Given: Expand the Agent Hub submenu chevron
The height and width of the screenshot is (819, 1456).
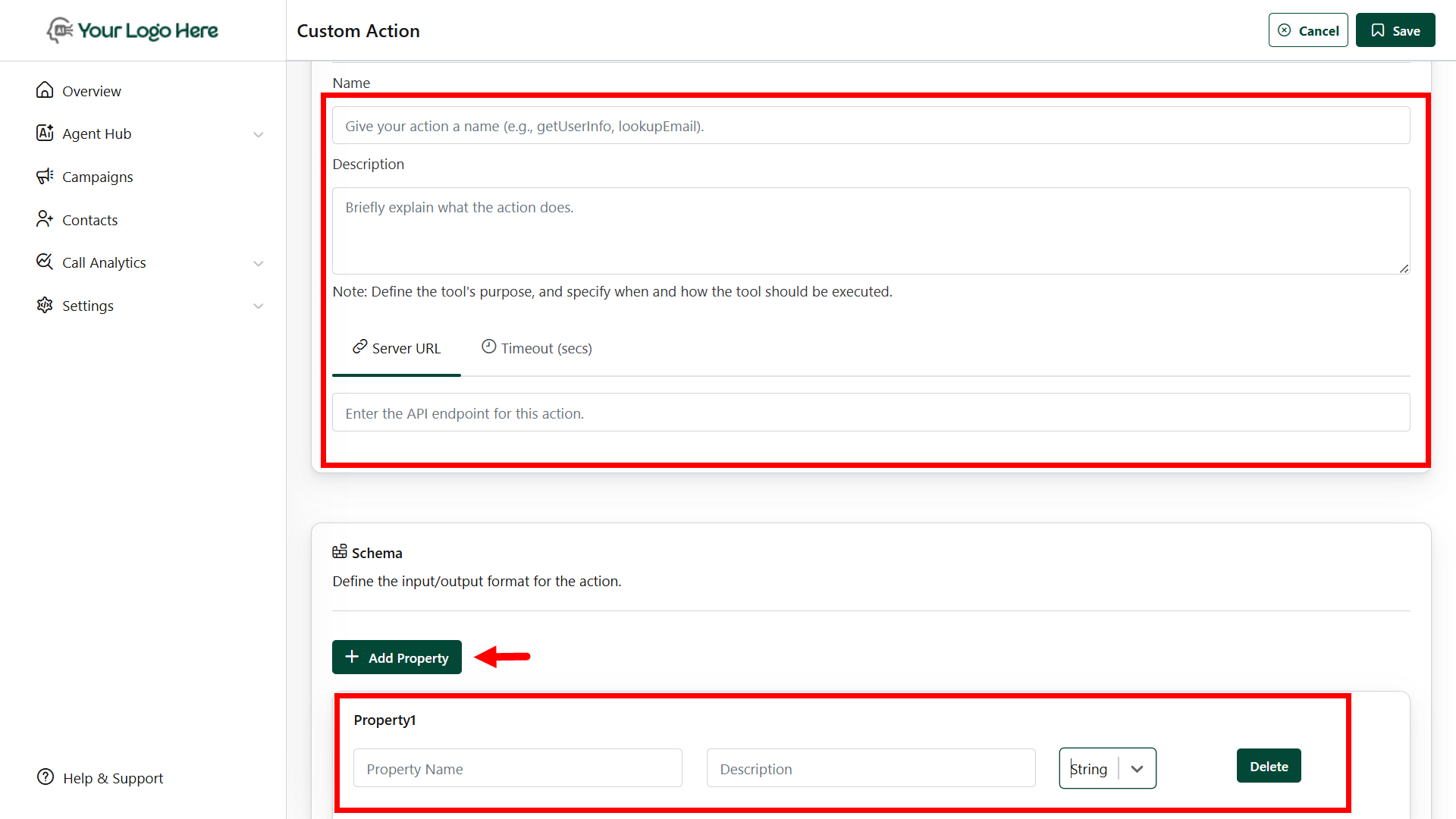Looking at the screenshot, I should [259, 134].
